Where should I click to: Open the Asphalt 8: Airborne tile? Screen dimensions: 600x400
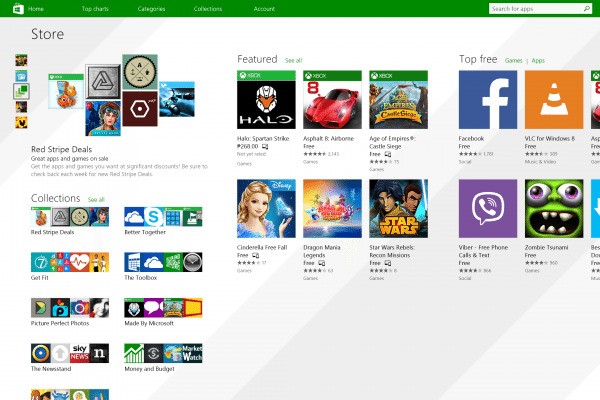(x=332, y=100)
